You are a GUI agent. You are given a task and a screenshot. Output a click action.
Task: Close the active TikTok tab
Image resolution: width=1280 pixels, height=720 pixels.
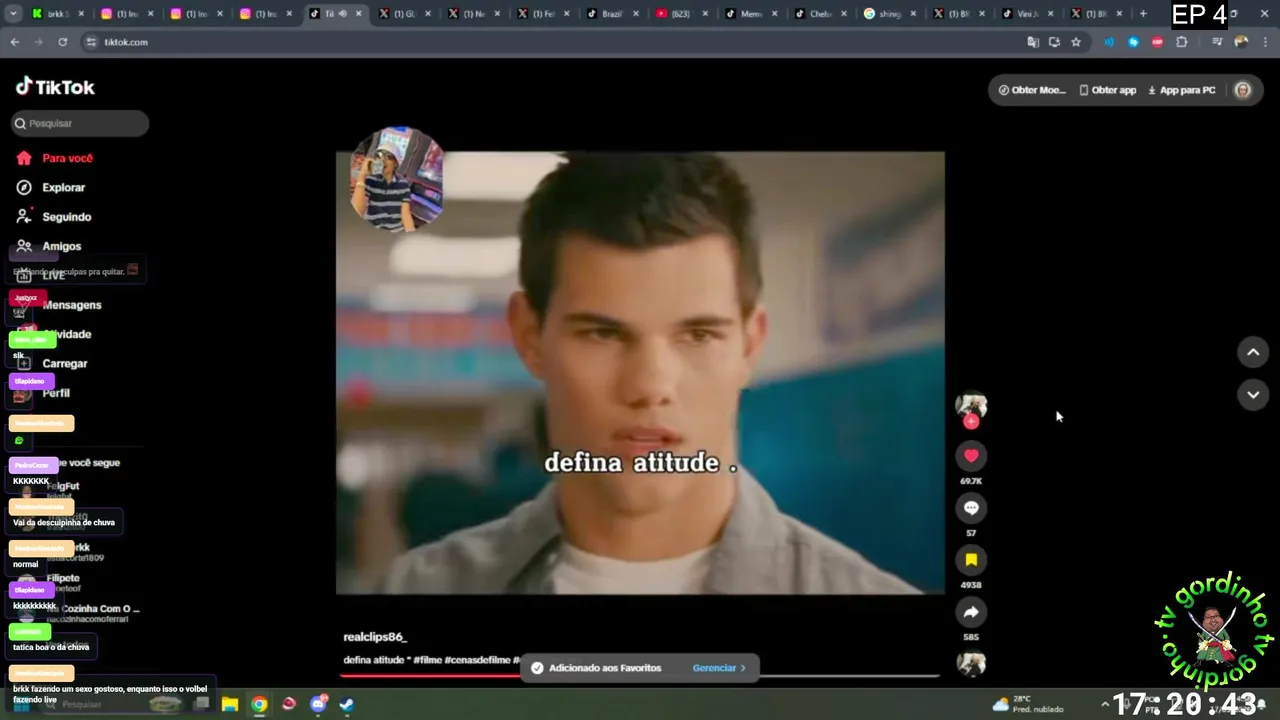click(358, 14)
